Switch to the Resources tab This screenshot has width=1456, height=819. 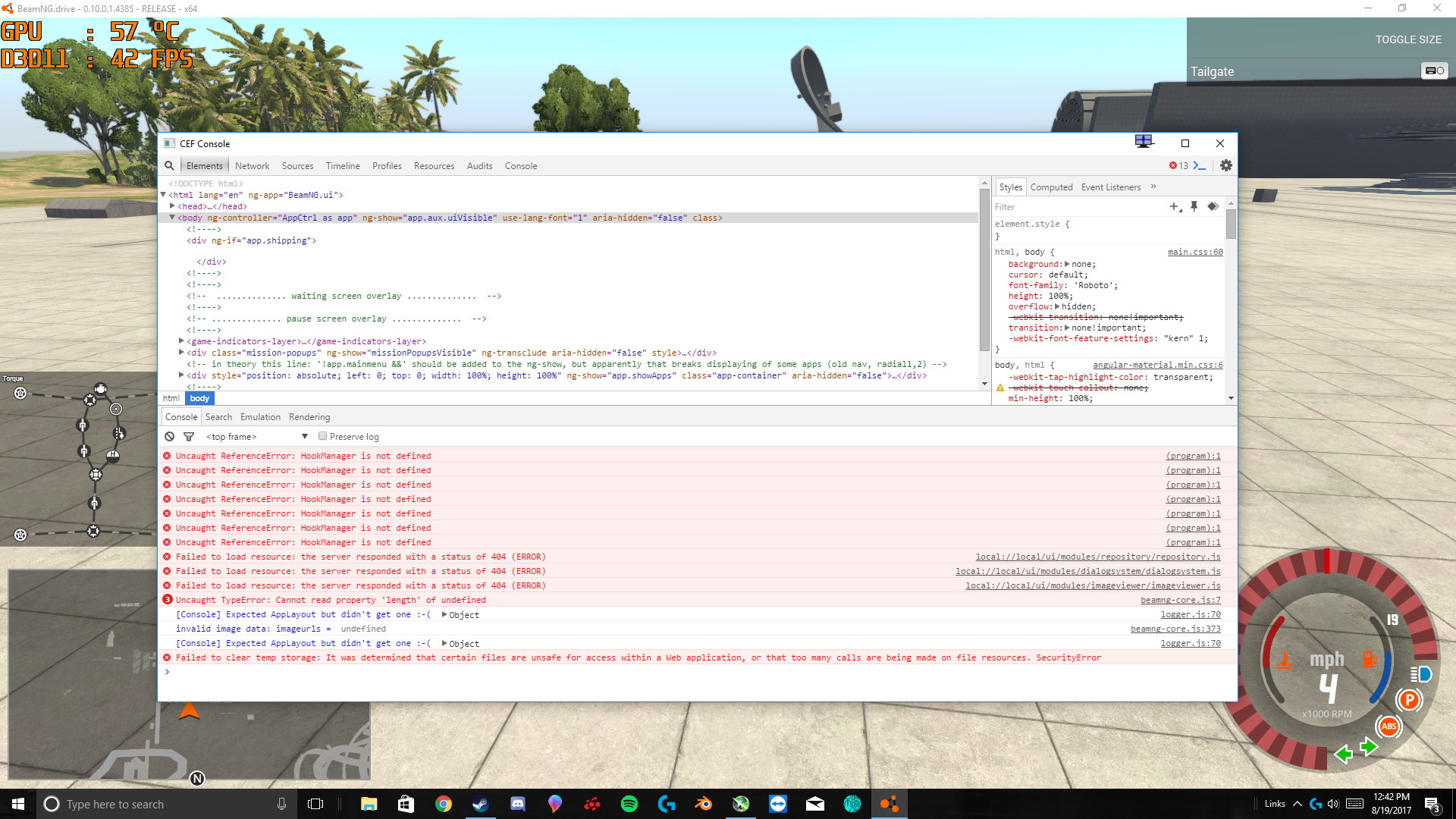point(434,166)
